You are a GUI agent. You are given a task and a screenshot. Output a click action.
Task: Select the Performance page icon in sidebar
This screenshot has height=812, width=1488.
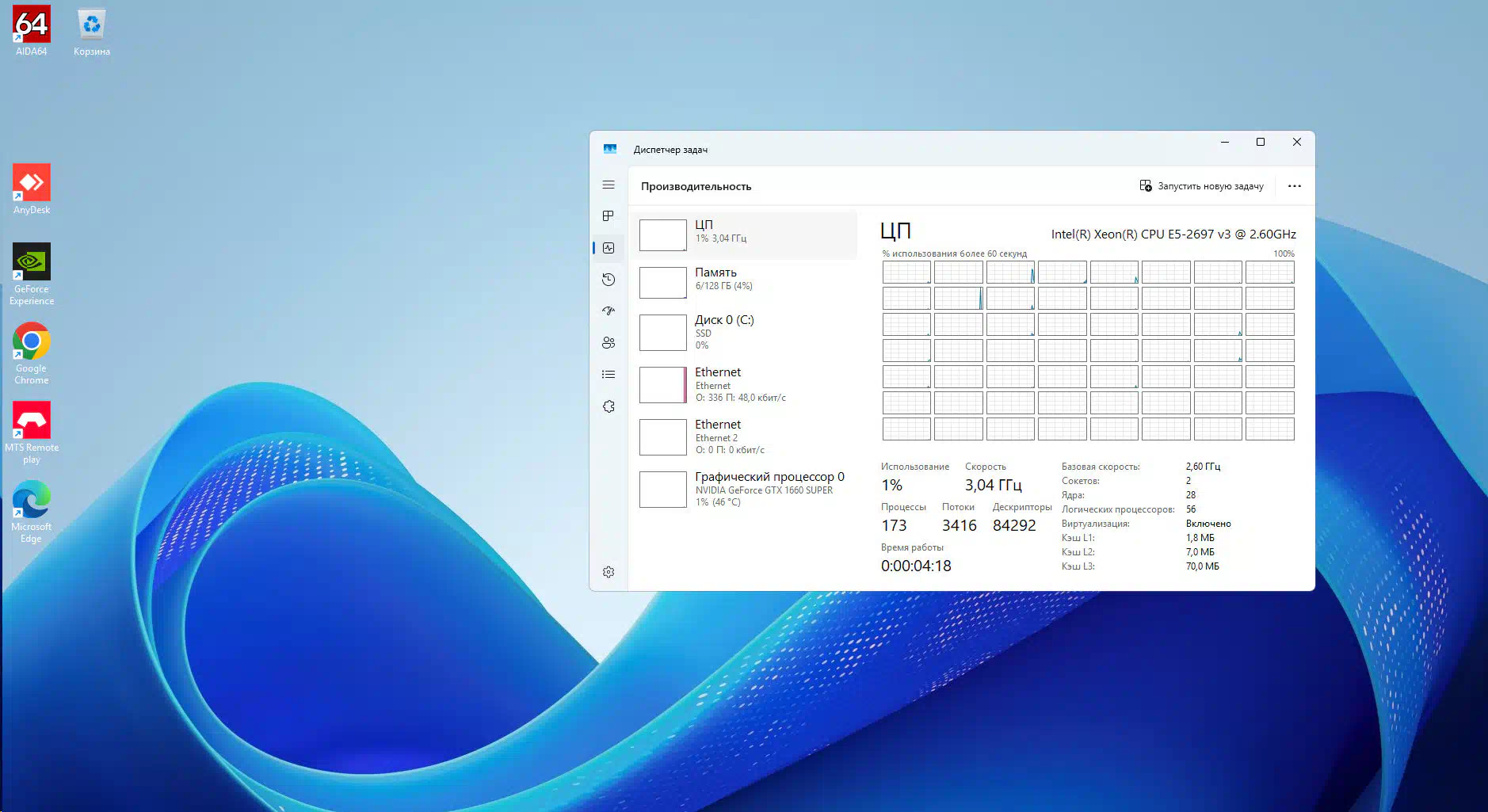[x=609, y=248]
